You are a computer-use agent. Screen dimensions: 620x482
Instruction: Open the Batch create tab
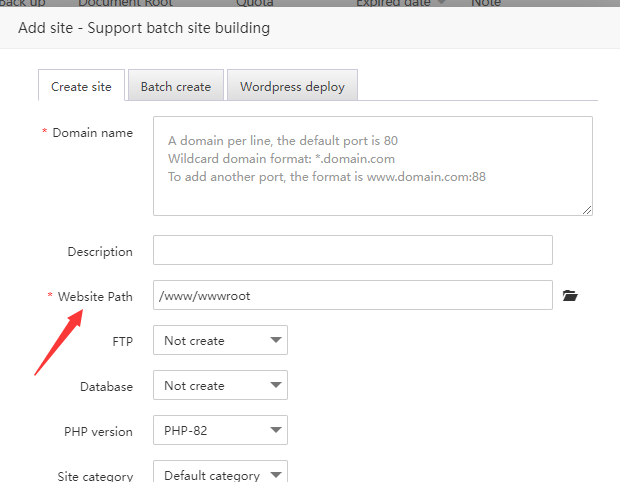(x=176, y=86)
